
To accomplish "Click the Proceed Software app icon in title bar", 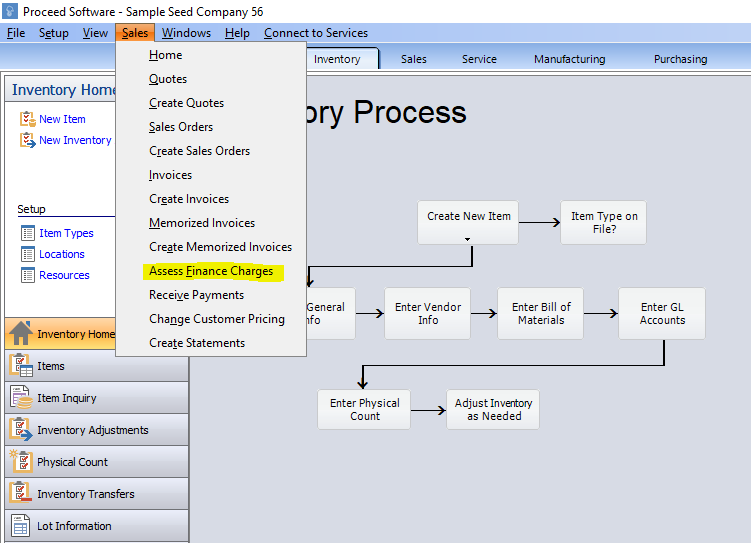I will click(x=10, y=11).
